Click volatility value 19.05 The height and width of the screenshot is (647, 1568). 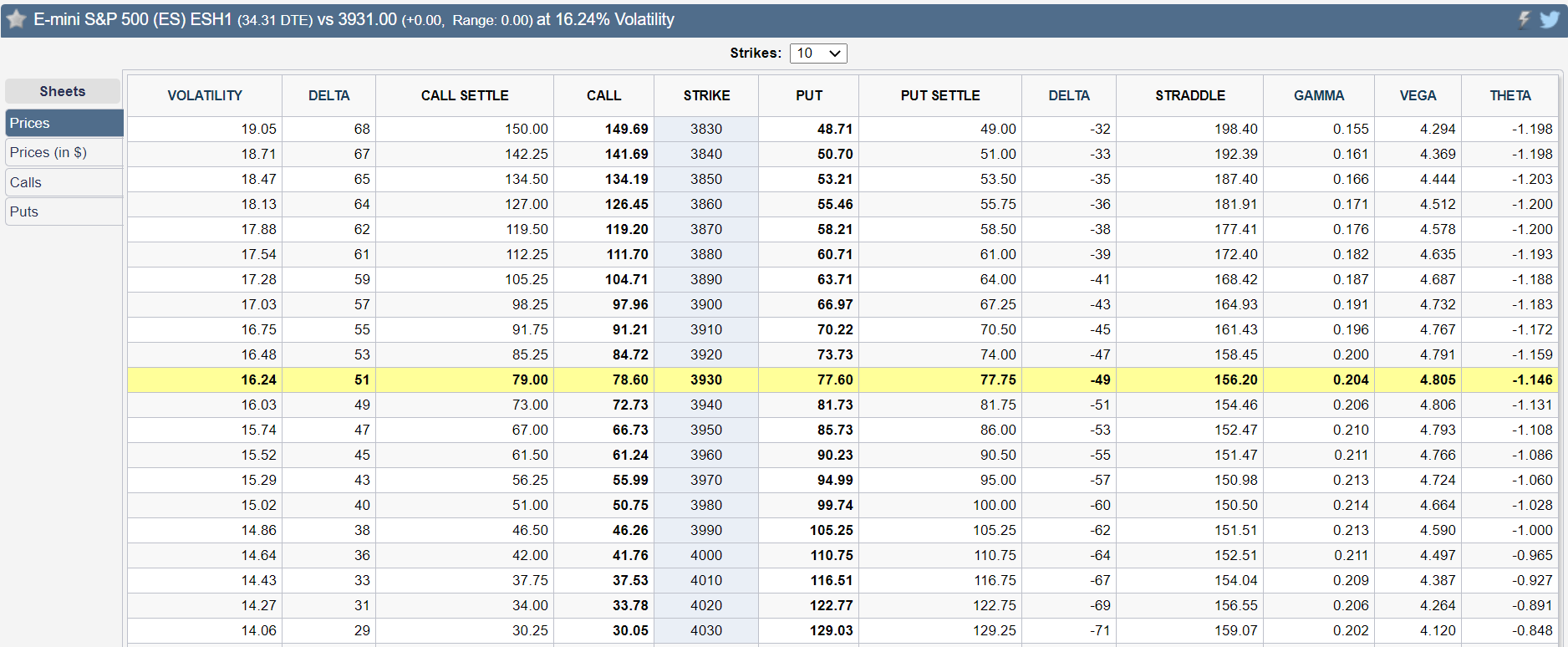coord(259,129)
